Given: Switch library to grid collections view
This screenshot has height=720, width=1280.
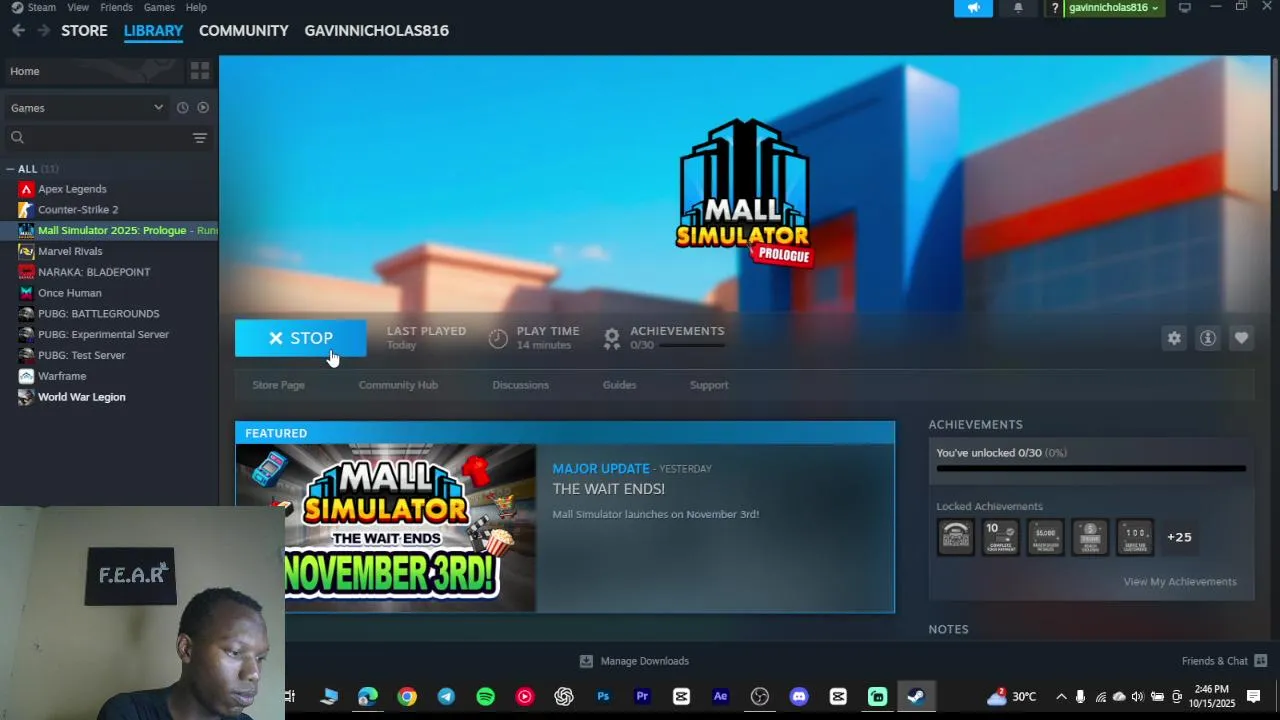Looking at the screenshot, I should point(200,71).
